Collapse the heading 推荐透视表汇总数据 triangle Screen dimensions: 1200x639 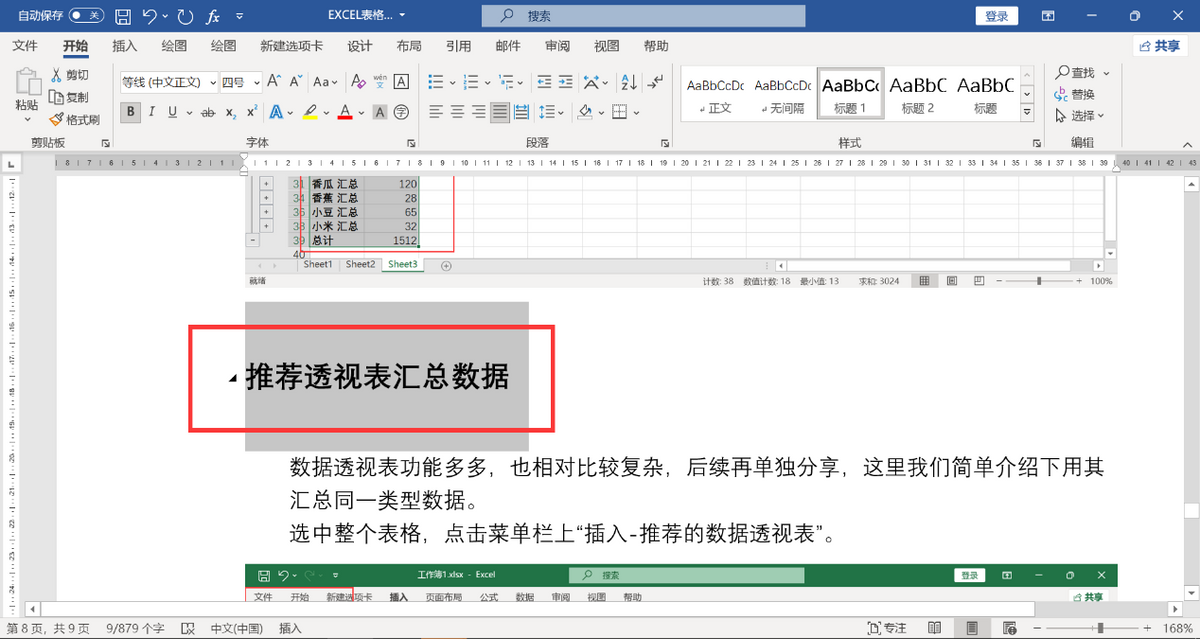(x=233, y=378)
